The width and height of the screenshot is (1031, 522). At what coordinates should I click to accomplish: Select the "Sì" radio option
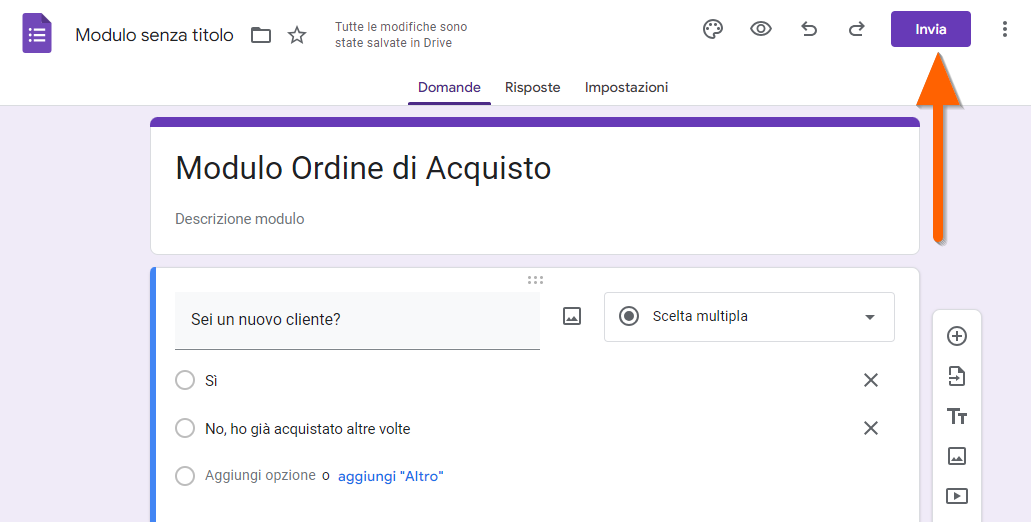(185, 380)
